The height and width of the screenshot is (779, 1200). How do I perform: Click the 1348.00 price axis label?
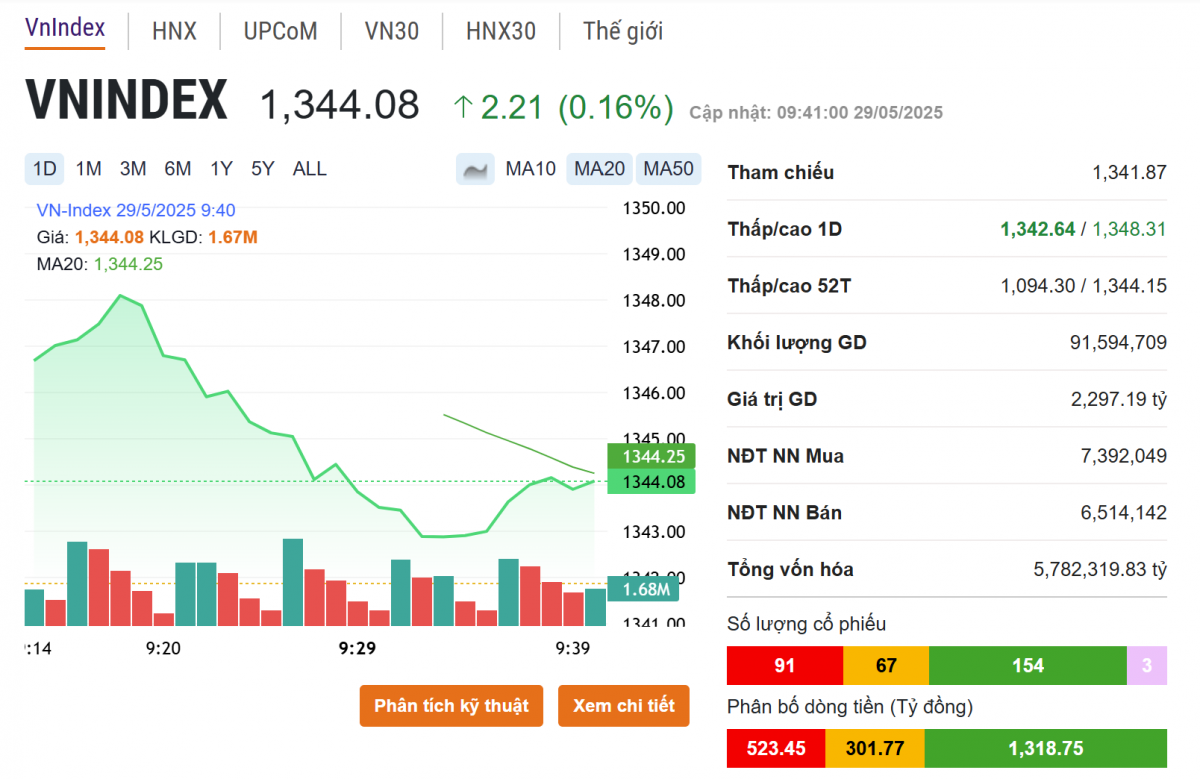point(653,300)
